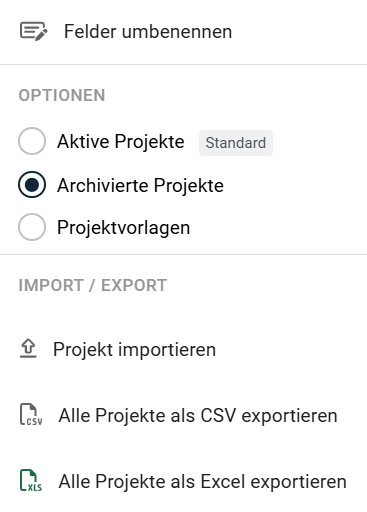Select the Aktive Projekte radio button

tap(32, 141)
